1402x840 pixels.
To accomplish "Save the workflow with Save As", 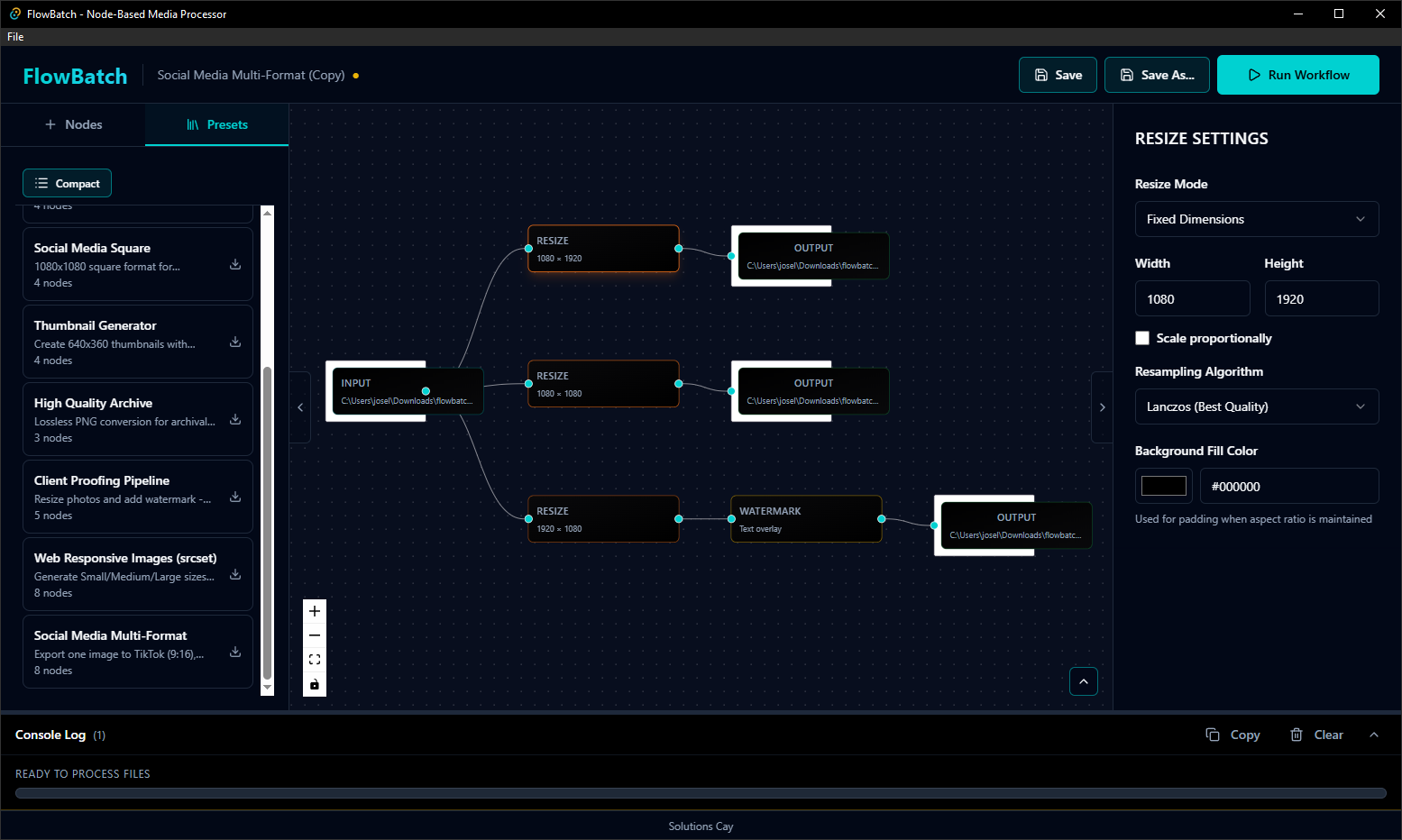I will click(1157, 75).
